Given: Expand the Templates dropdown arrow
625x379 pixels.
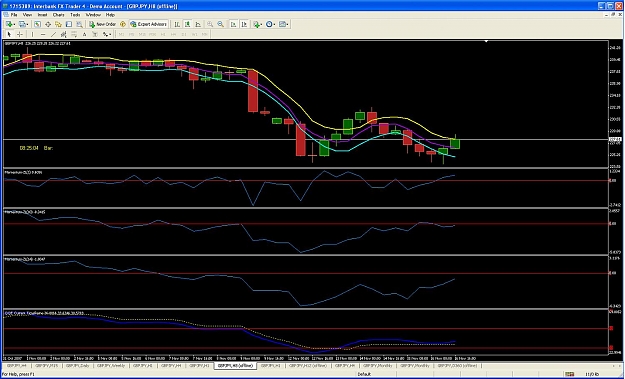Looking at the screenshot, I should tap(287, 25).
